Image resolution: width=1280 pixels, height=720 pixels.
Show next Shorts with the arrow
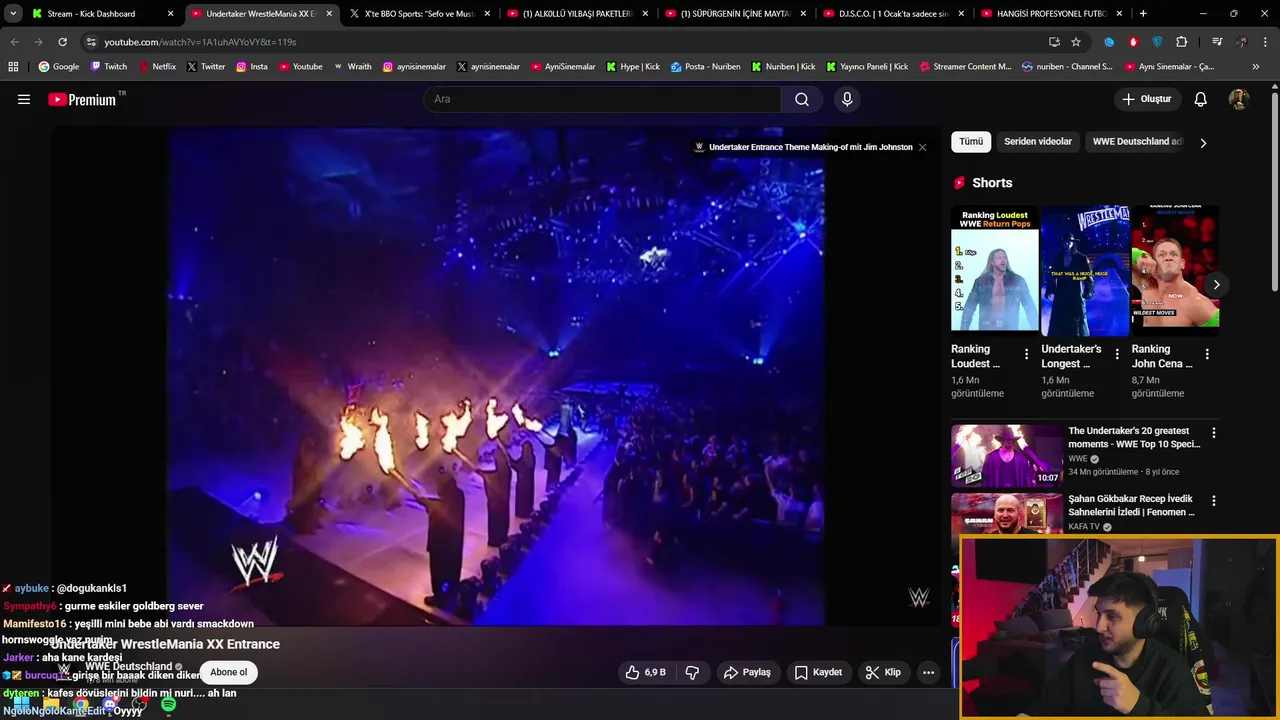click(x=1216, y=285)
